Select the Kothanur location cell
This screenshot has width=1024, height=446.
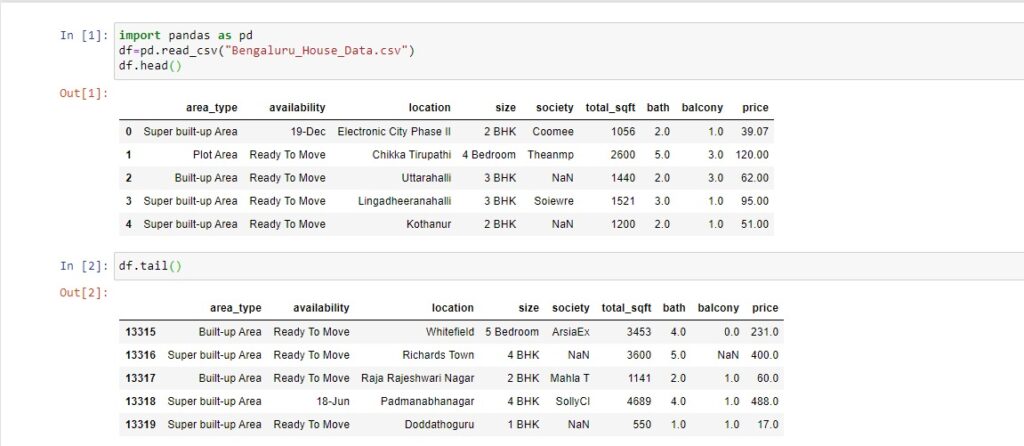pos(428,224)
